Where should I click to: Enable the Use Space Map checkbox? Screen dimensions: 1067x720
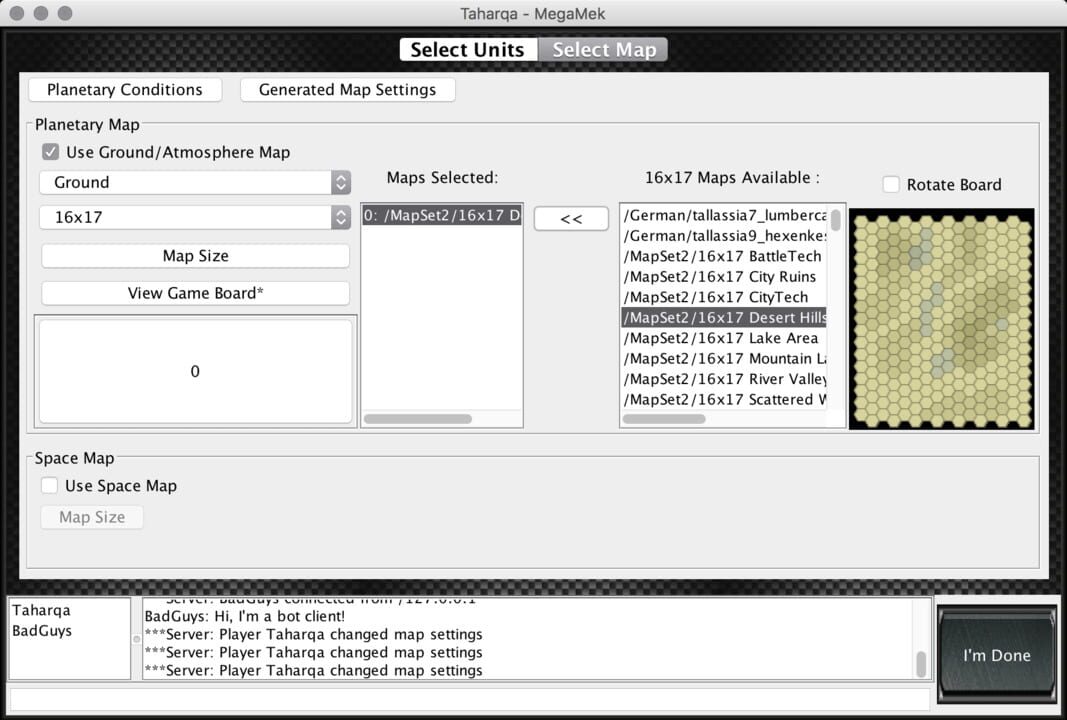pos(50,486)
